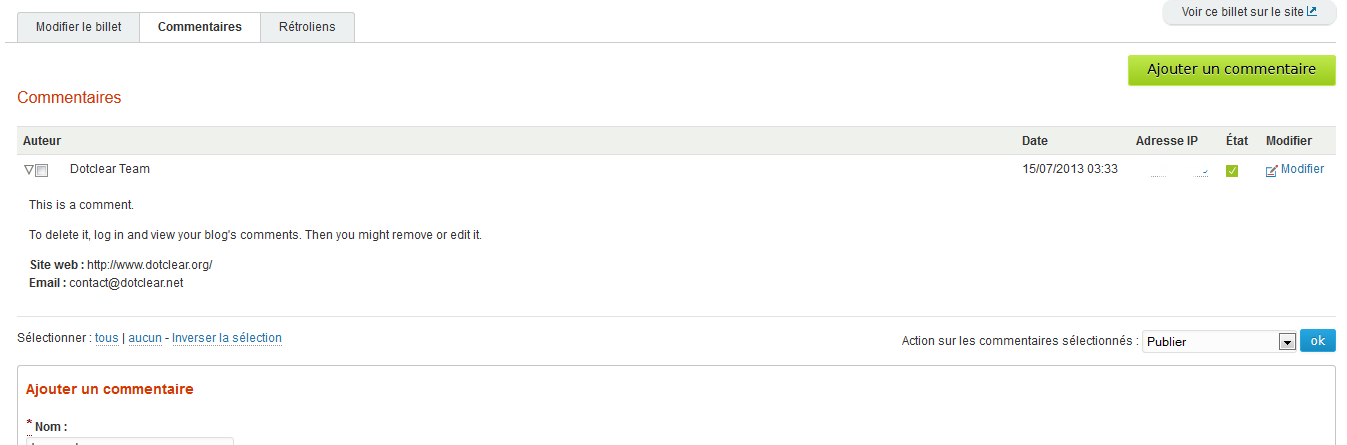Select the Commentaires tab
This screenshot has height=445, width=1347.
click(x=200, y=27)
